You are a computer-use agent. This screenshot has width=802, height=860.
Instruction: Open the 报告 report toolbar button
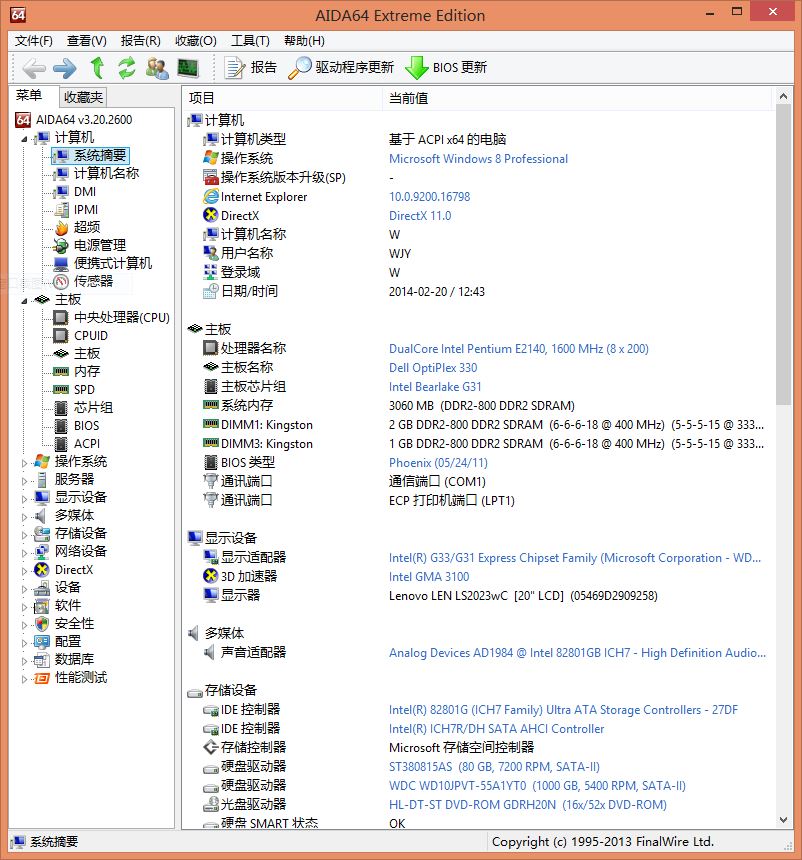(251, 67)
